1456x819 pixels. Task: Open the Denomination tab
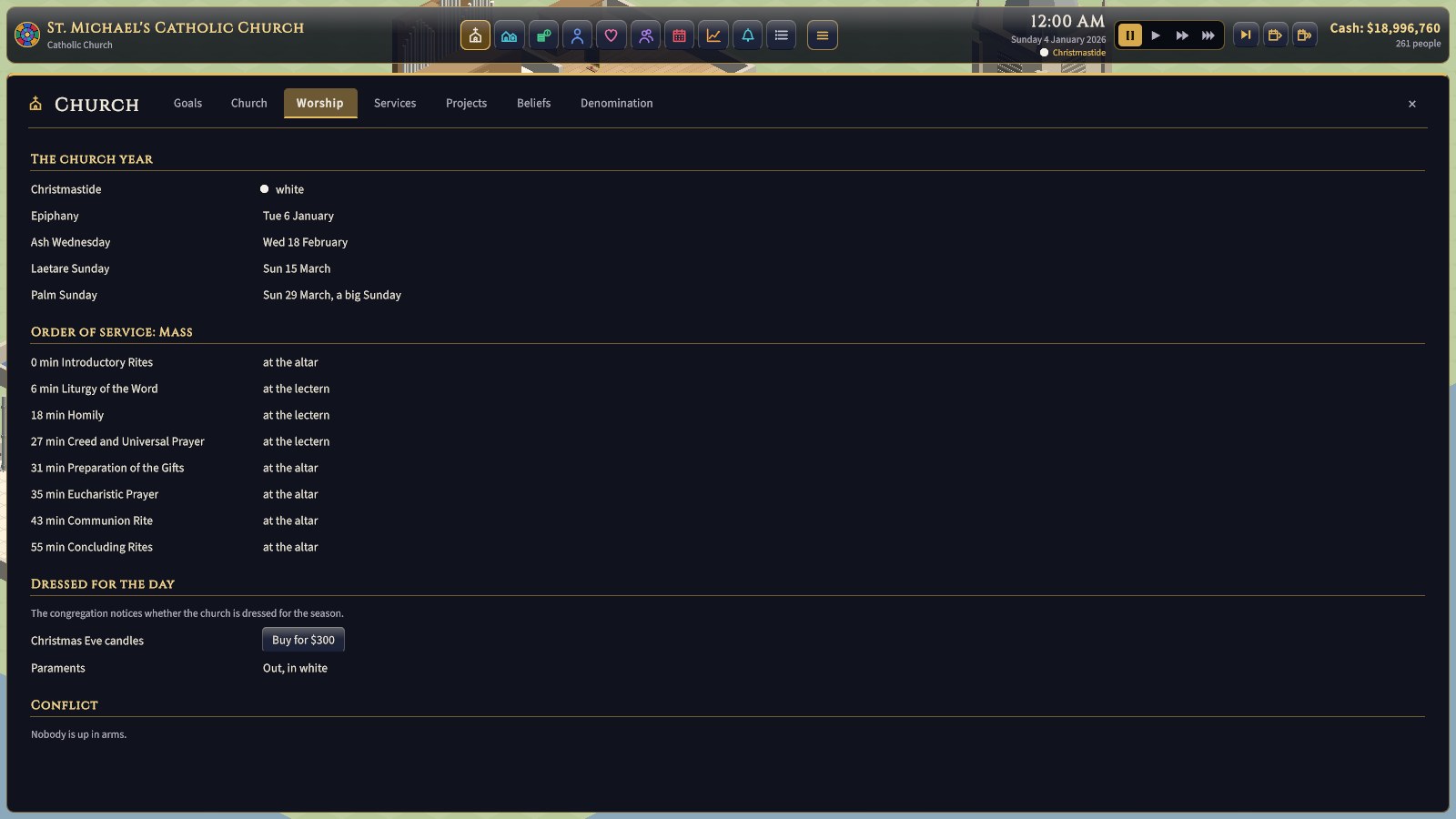[x=617, y=104]
